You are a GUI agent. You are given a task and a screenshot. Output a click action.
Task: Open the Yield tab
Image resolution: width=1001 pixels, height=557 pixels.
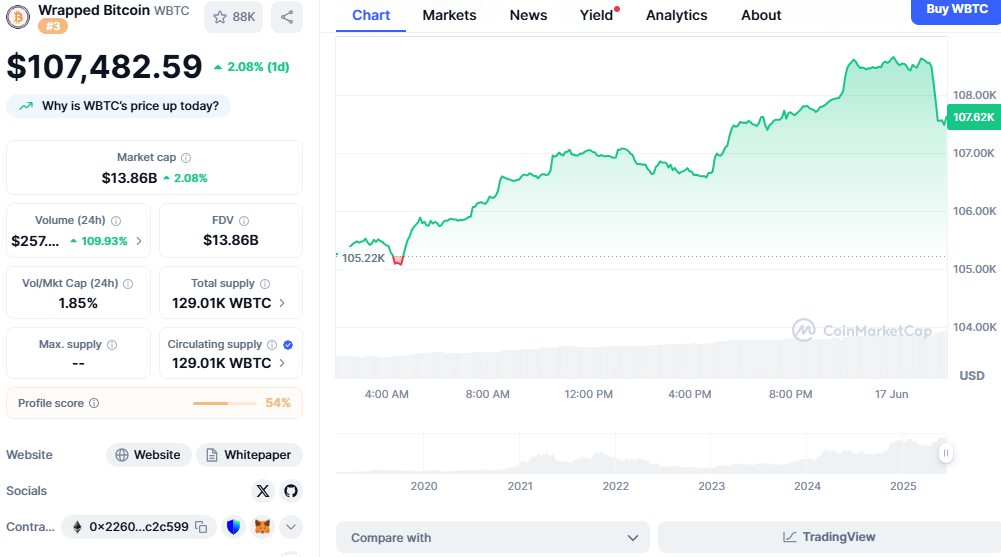tap(597, 15)
